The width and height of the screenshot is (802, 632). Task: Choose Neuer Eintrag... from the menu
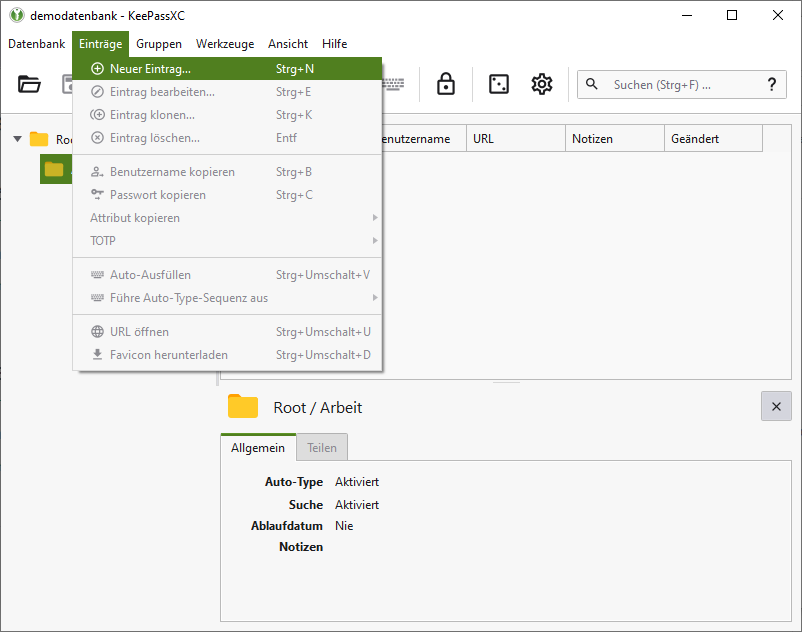tap(150, 69)
